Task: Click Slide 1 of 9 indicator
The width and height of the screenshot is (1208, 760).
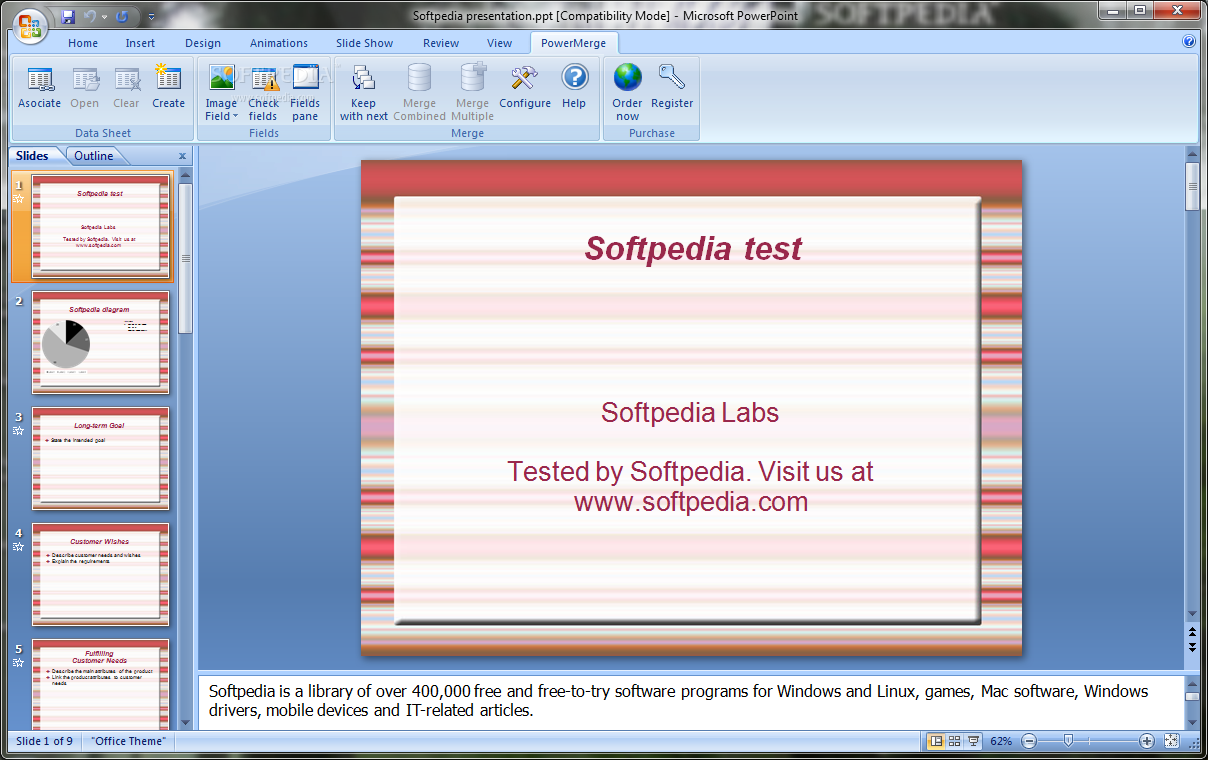Action: tap(44, 741)
